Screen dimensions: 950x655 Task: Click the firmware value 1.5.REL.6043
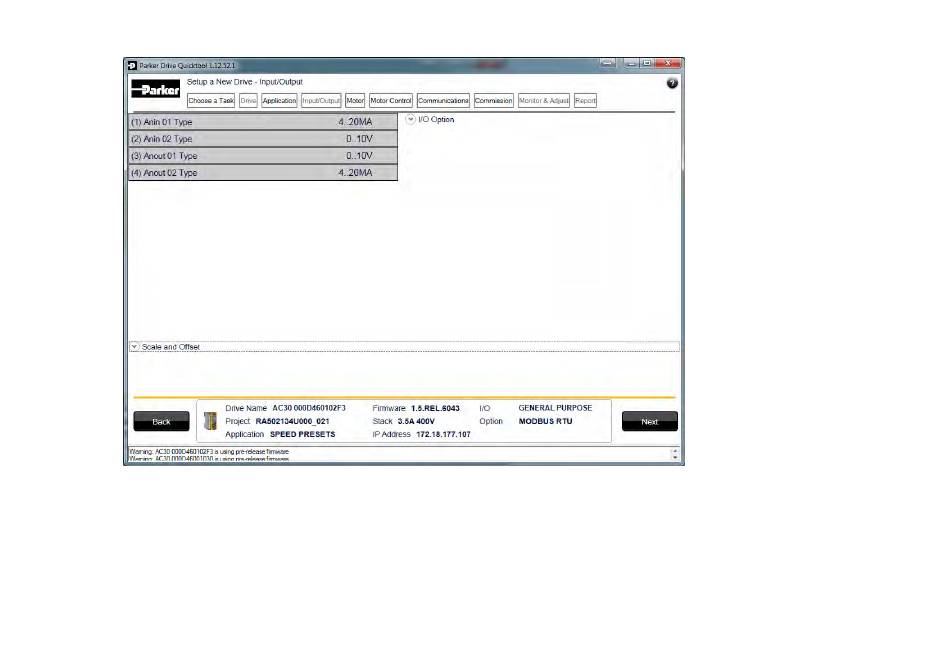pyautogui.click(x=435, y=408)
